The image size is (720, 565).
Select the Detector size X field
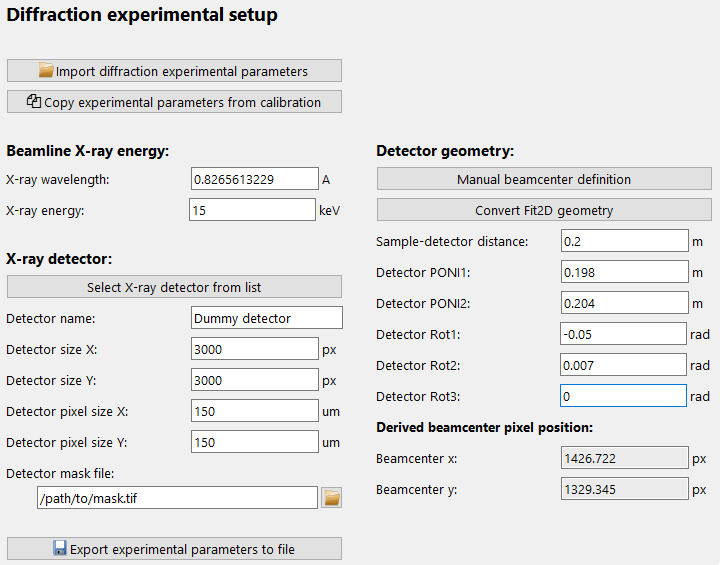[254, 349]
